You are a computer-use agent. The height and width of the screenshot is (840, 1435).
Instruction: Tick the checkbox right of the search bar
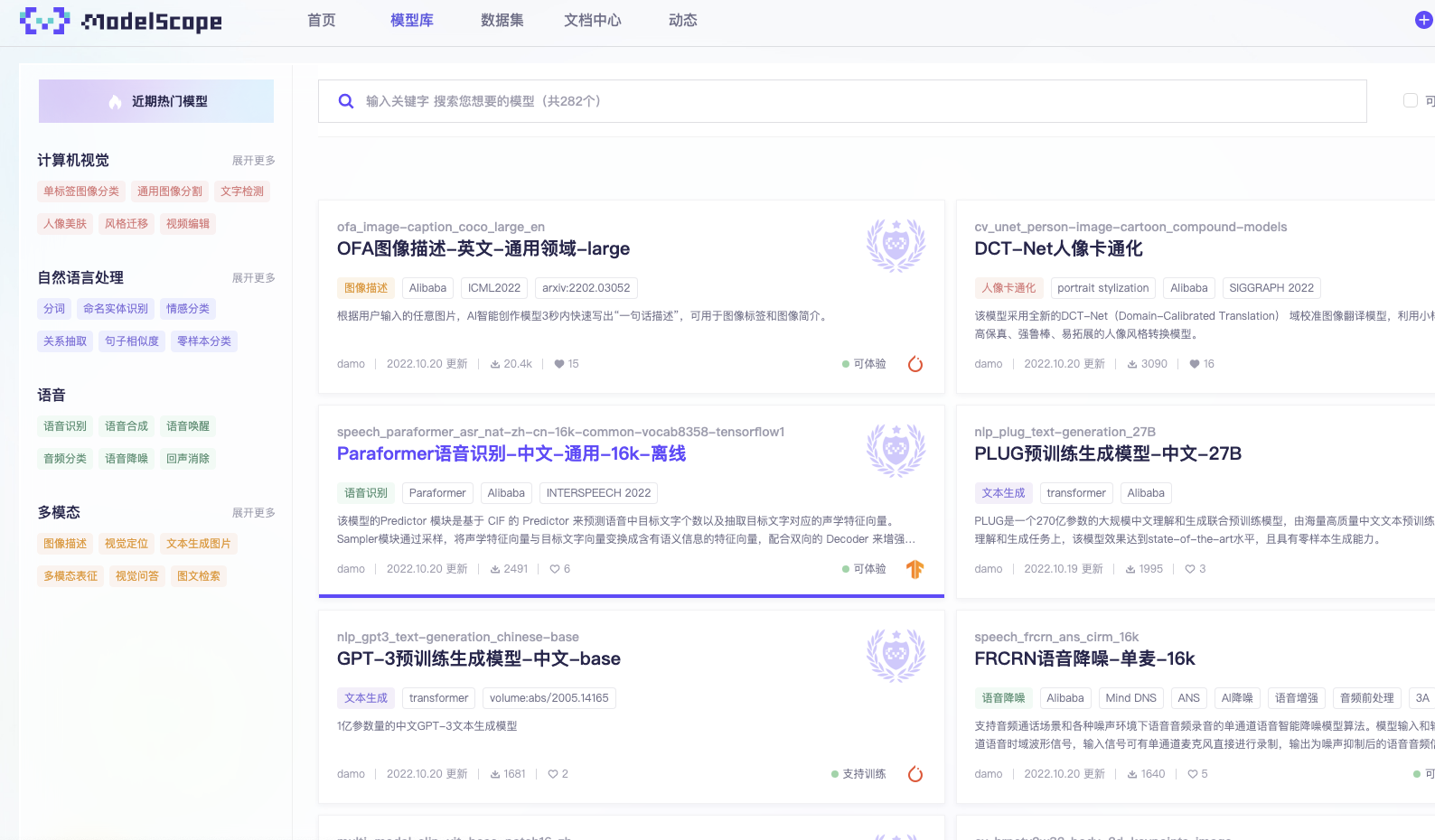1410,100
